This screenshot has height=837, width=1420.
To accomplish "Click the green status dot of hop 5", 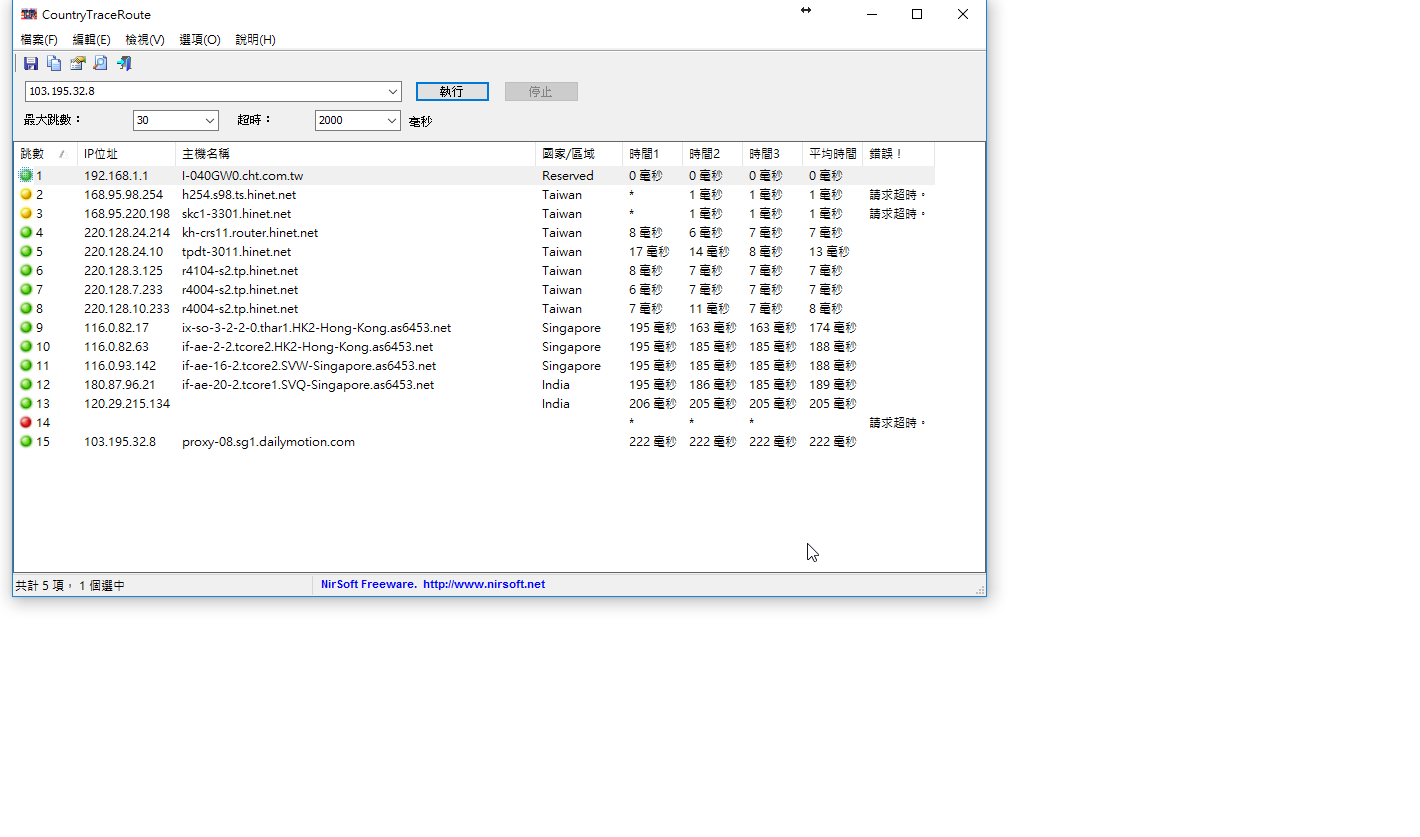I will click(26, 252).
